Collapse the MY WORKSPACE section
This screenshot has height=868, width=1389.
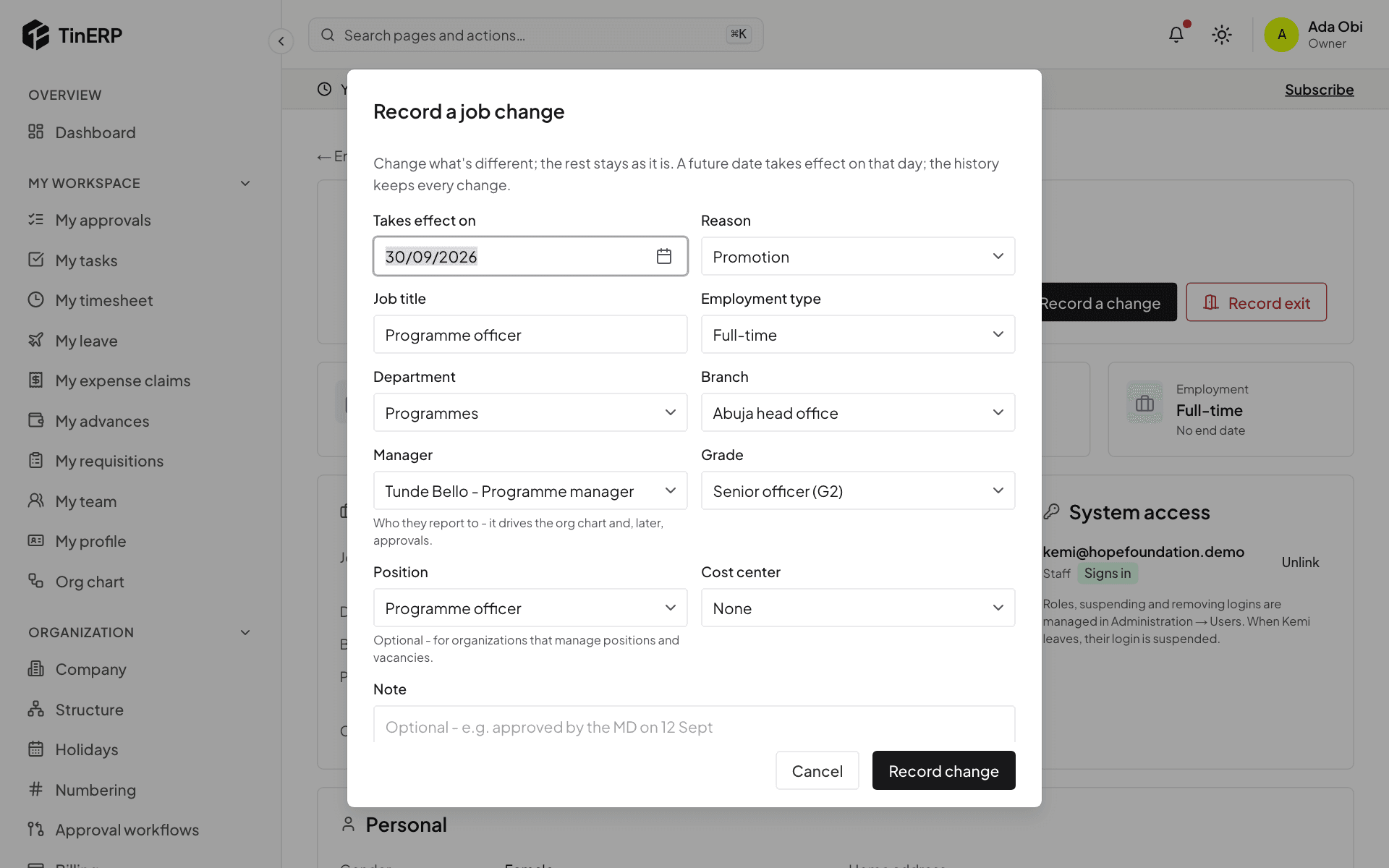tap(245, 183)
